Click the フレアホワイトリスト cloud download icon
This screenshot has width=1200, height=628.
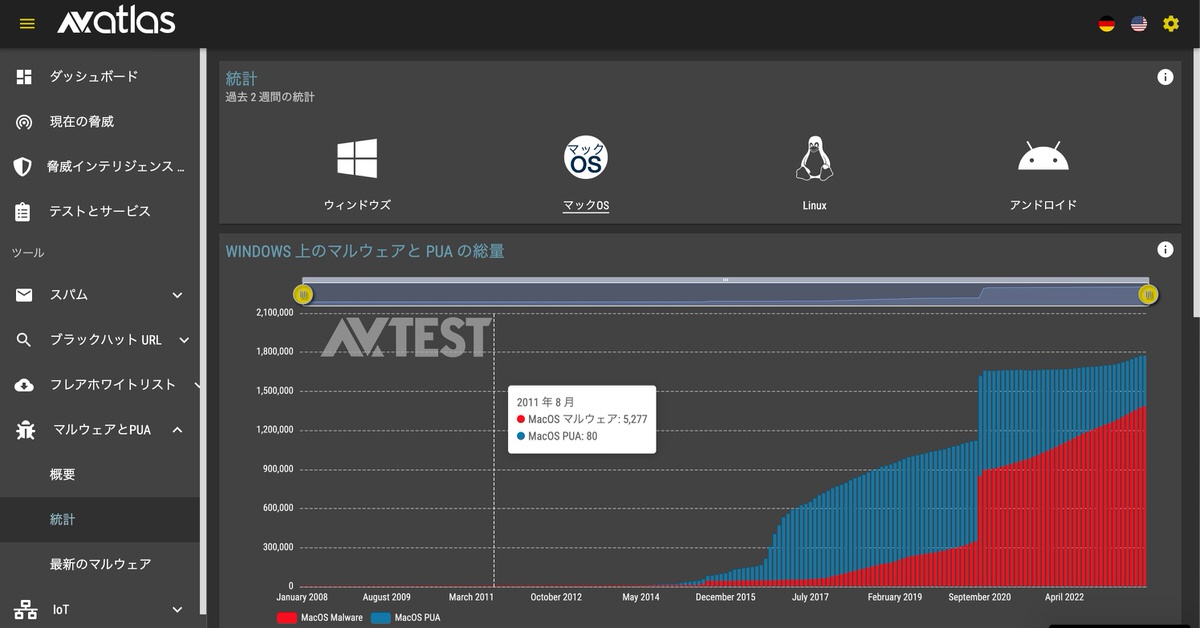click(24, 385)
